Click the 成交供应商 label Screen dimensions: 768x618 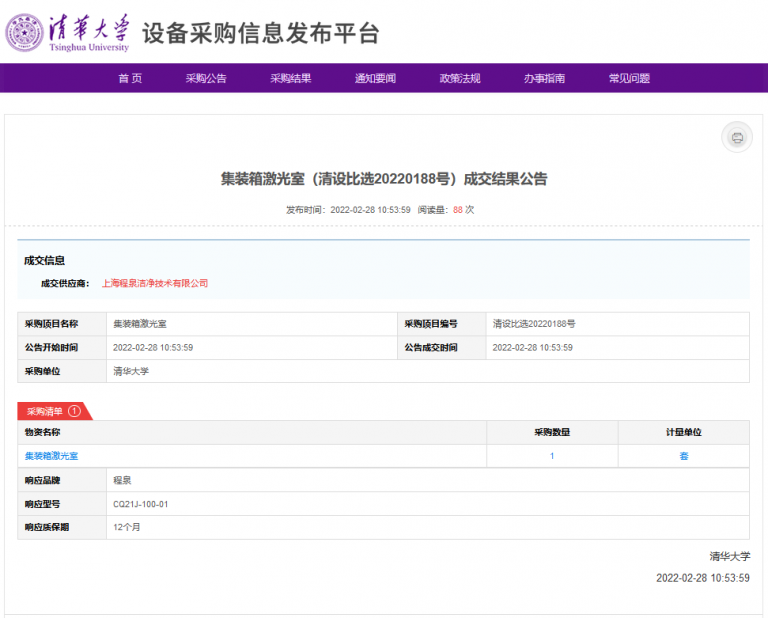point(65,283)
